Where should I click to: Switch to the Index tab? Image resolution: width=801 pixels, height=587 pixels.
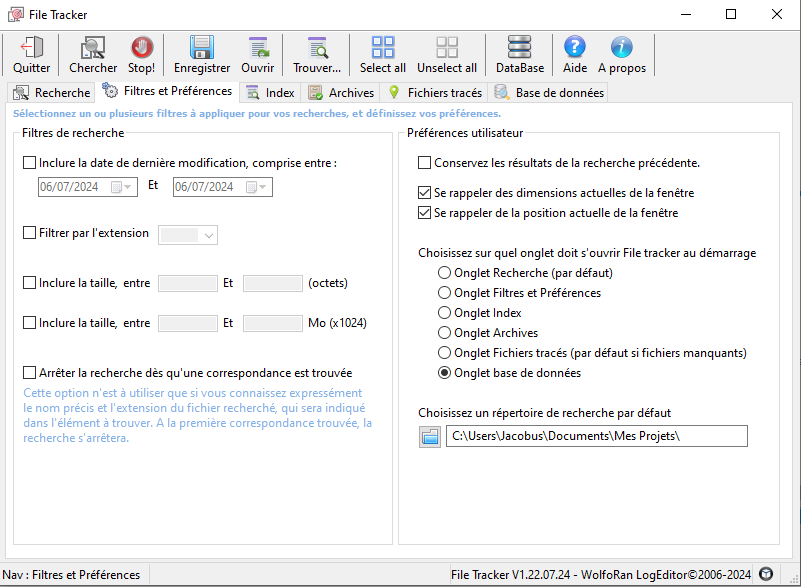tap(270, 93)
